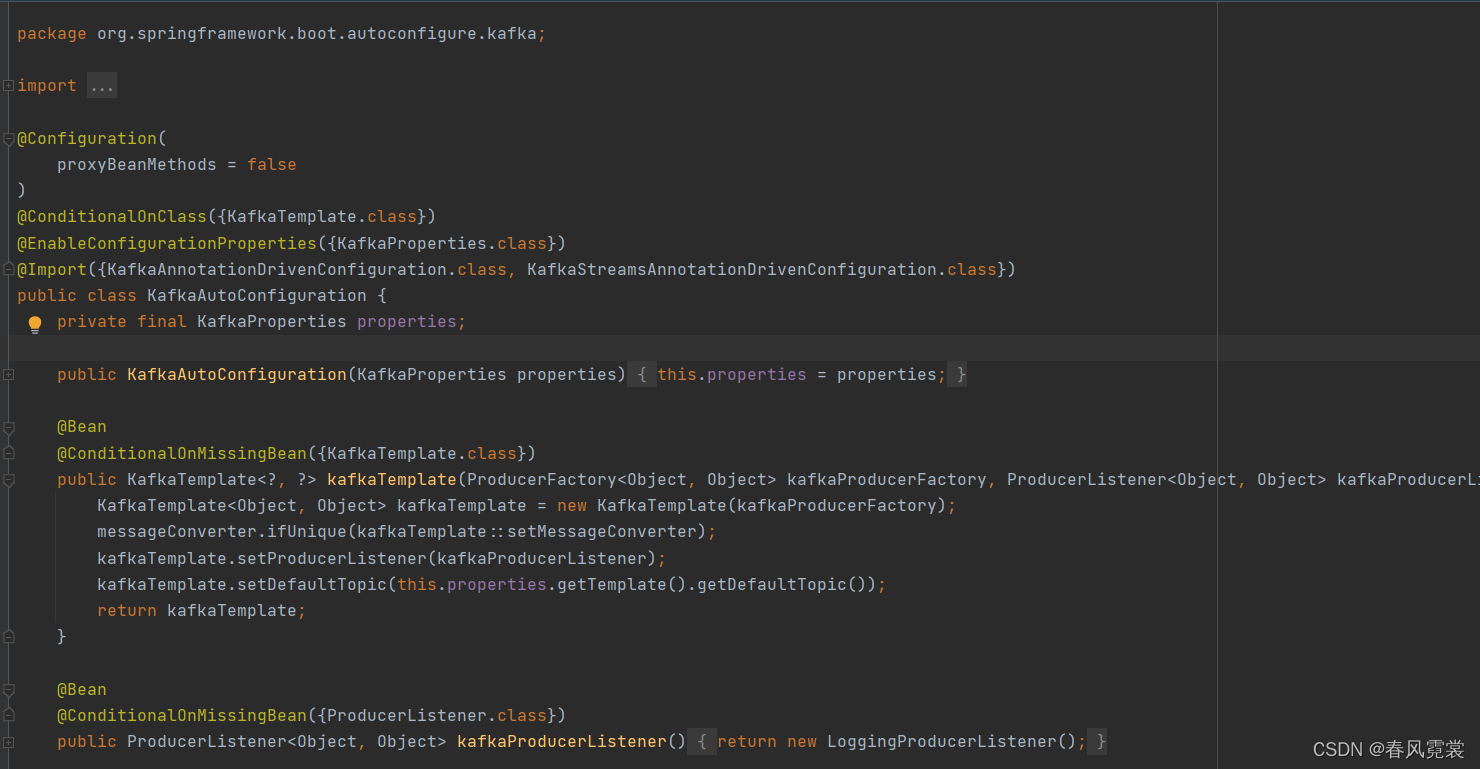This screenshot has height=769, width=1480.
Task: Expand the folded import block gutter marker
Action: pos(8,86)
